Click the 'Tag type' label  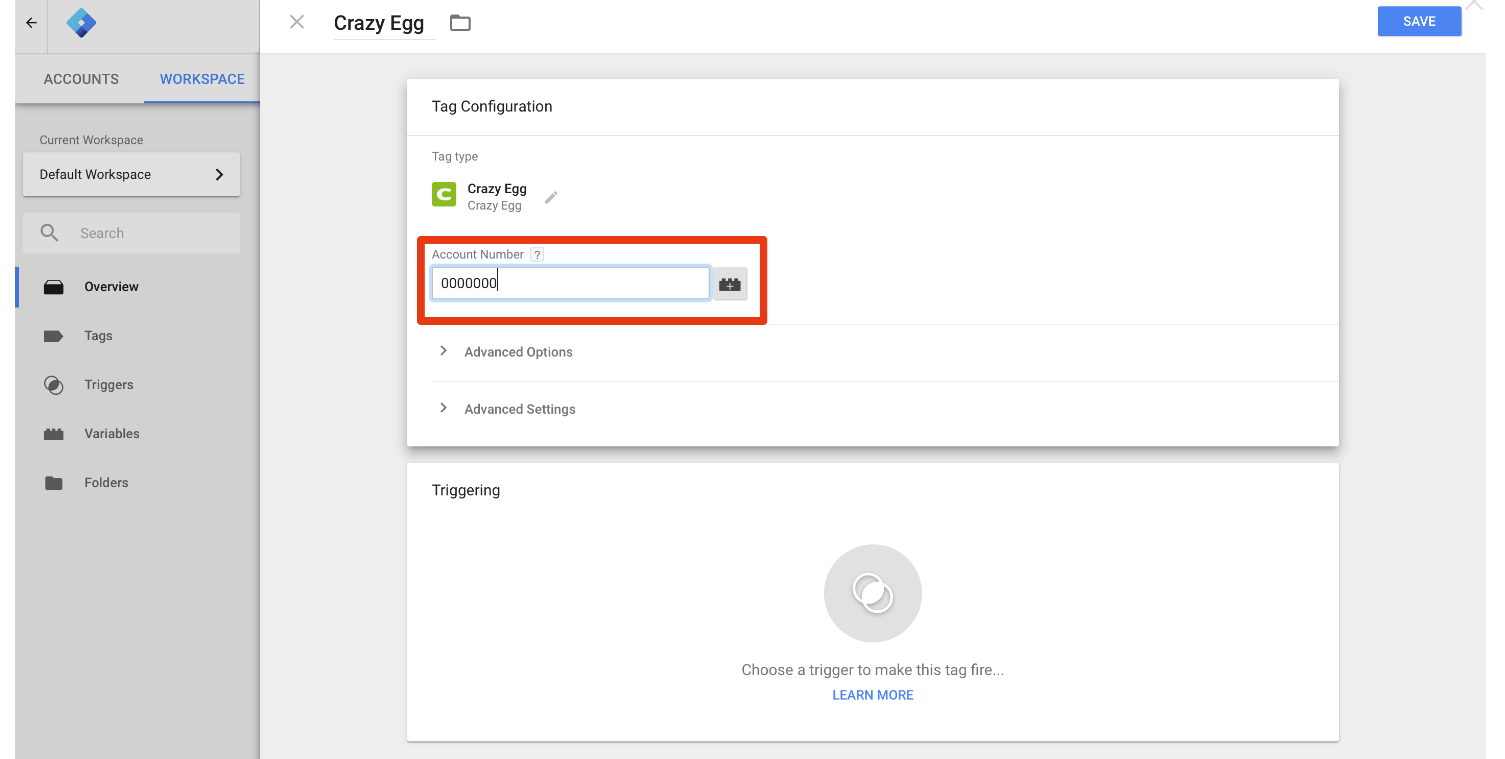[455, 157]
